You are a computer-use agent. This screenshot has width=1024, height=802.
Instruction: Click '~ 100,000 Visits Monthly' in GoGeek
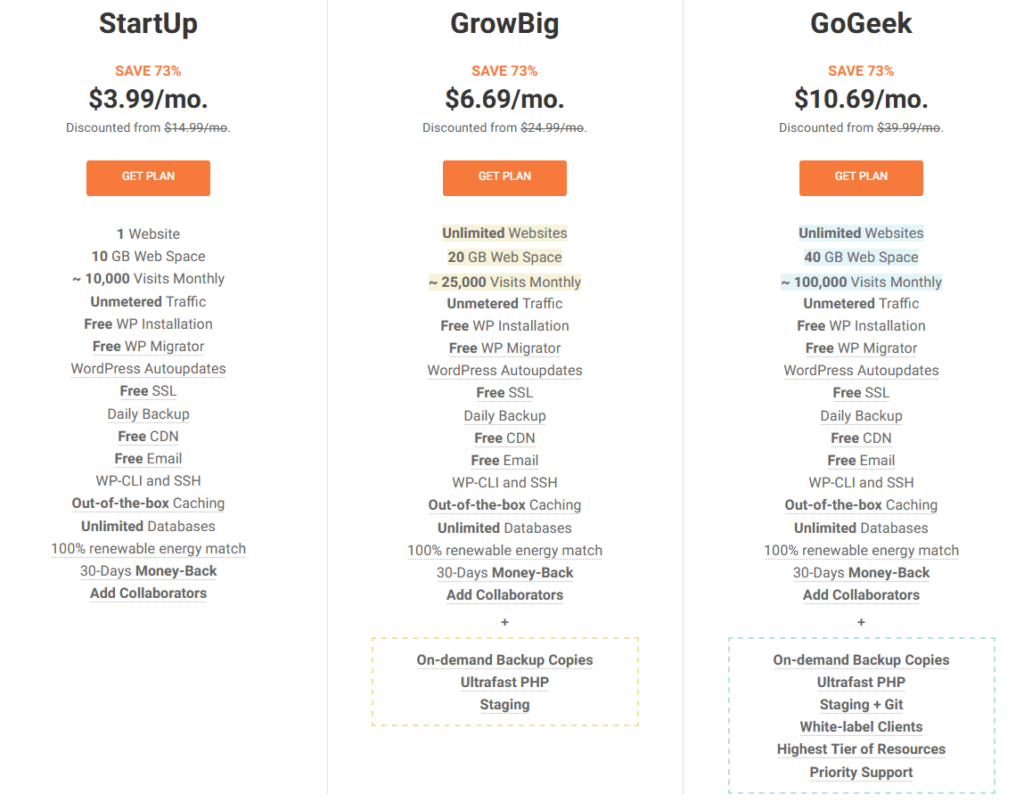(861, 282)
